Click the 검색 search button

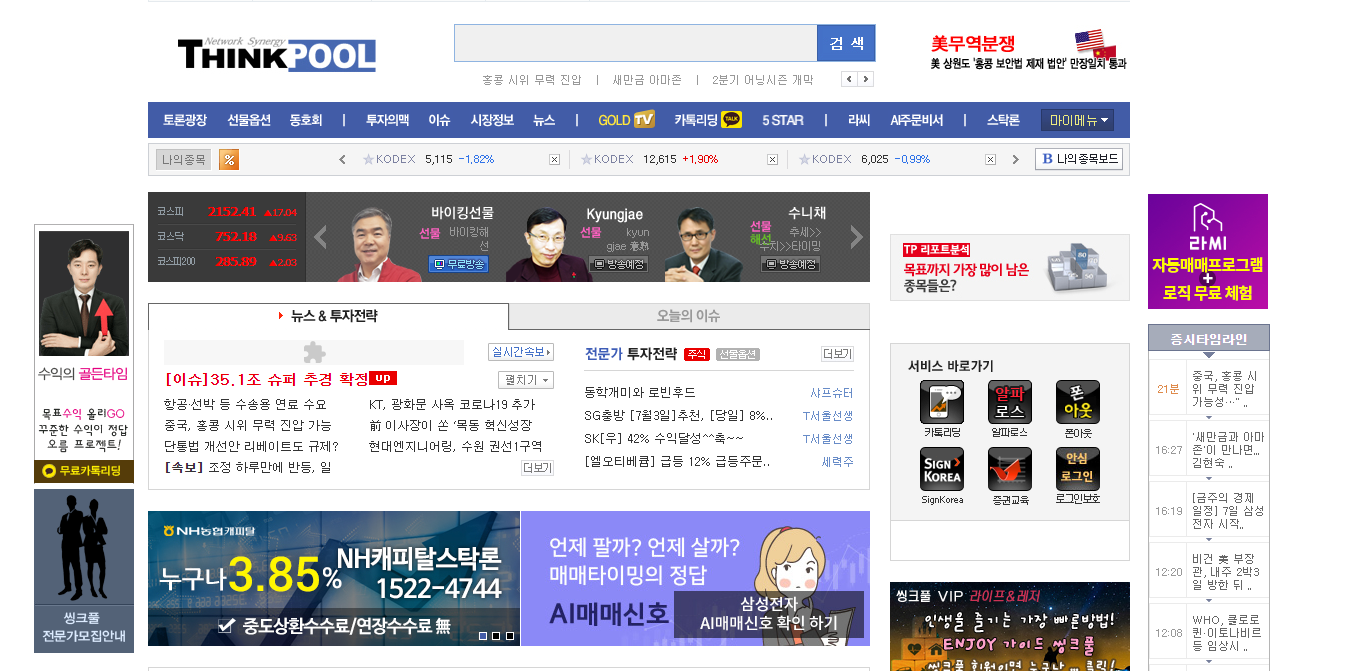(847, 43)
